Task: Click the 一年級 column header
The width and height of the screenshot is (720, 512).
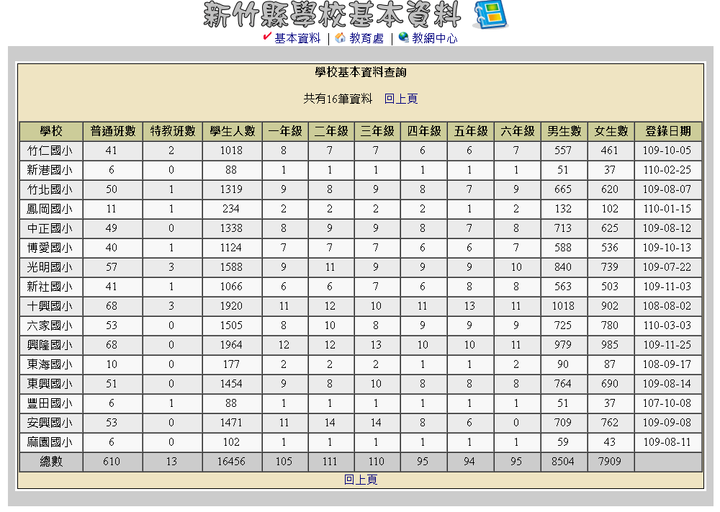Action: point(285,131)
